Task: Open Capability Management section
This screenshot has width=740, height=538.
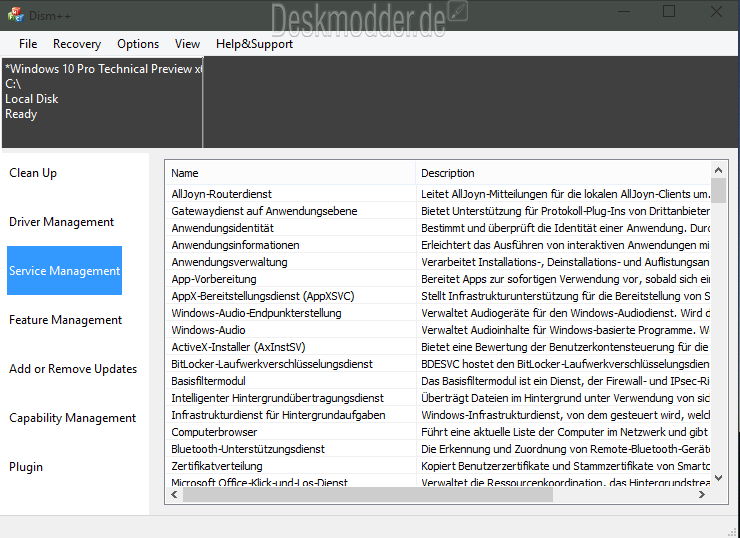Action: (72, 418)
